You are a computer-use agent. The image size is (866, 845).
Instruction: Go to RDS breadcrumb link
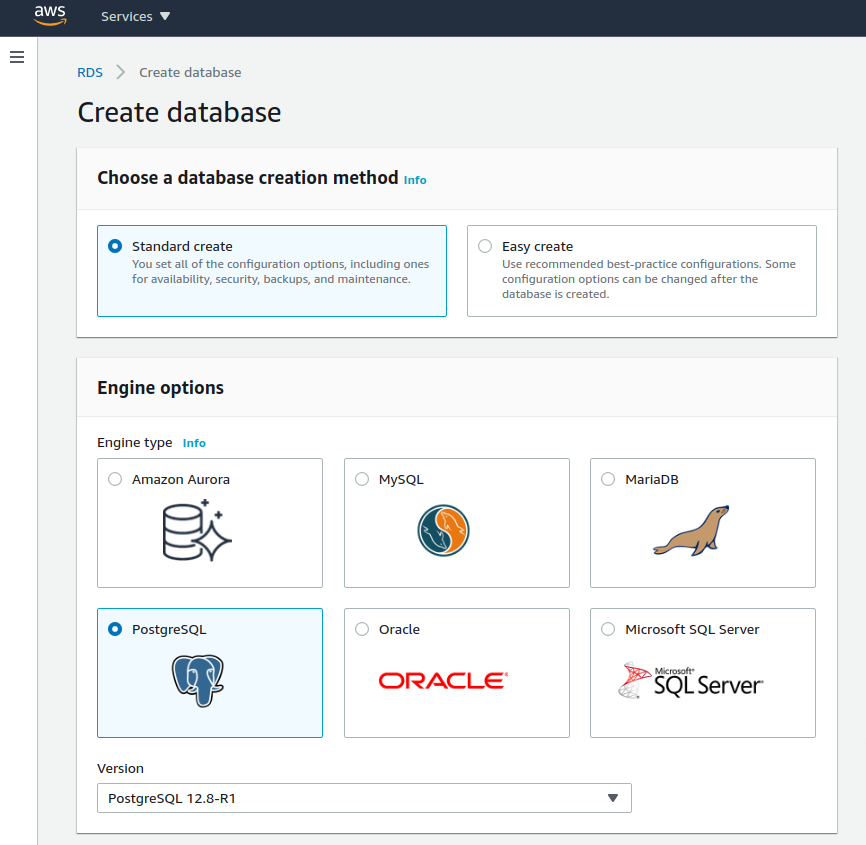90,72
